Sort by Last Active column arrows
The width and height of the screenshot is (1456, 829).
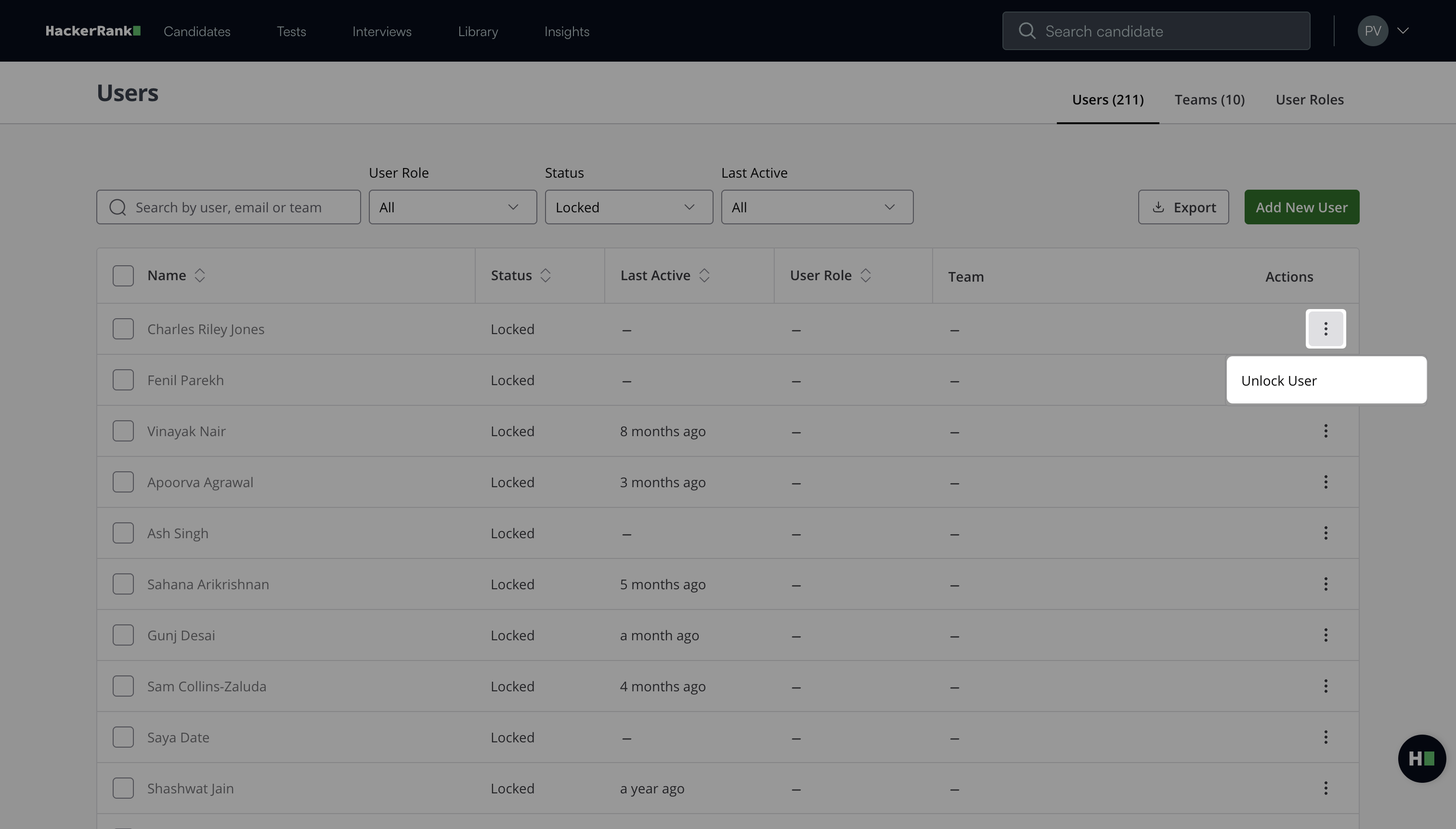point(704,275)
